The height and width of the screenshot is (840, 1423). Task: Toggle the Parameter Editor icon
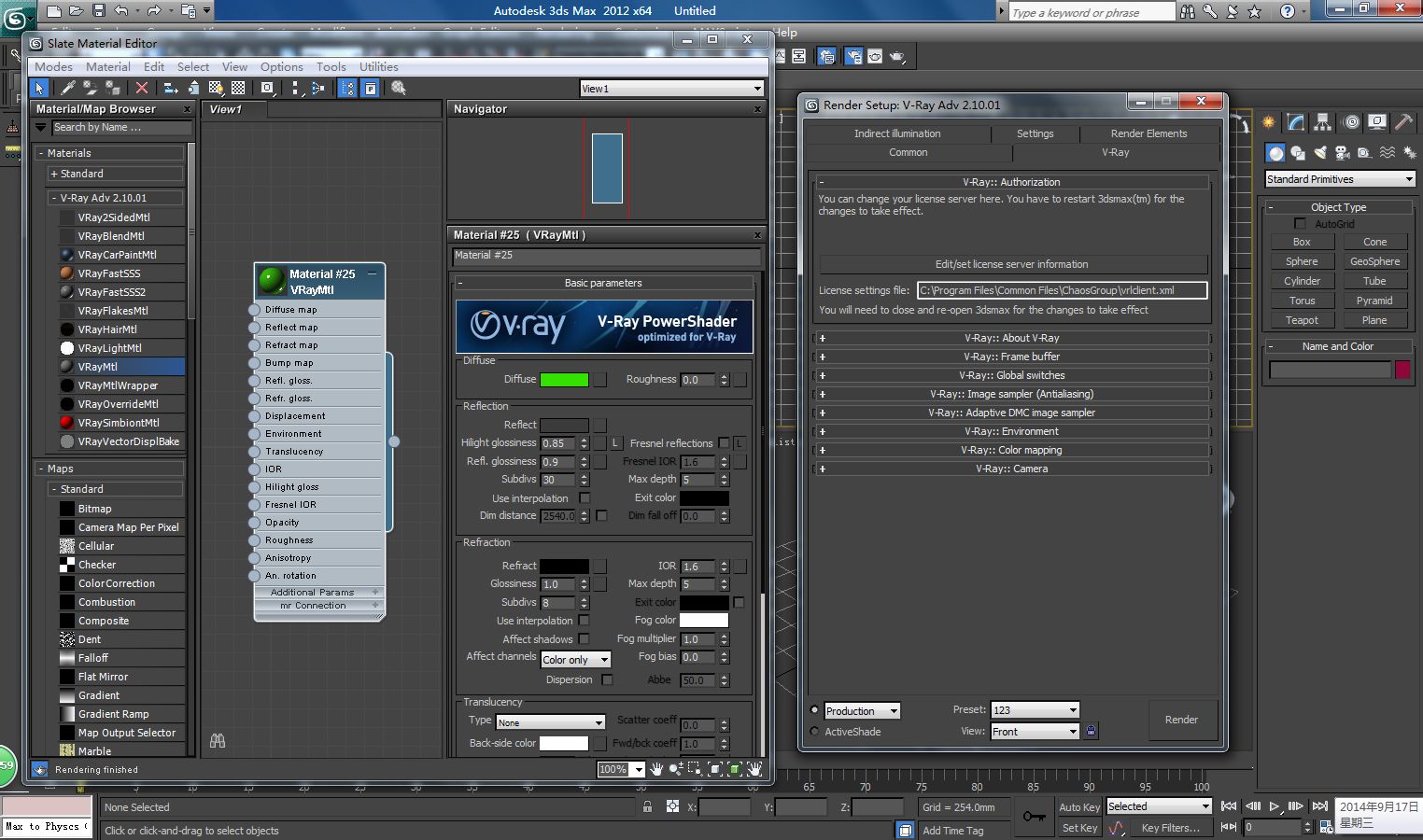click(371, 88)
